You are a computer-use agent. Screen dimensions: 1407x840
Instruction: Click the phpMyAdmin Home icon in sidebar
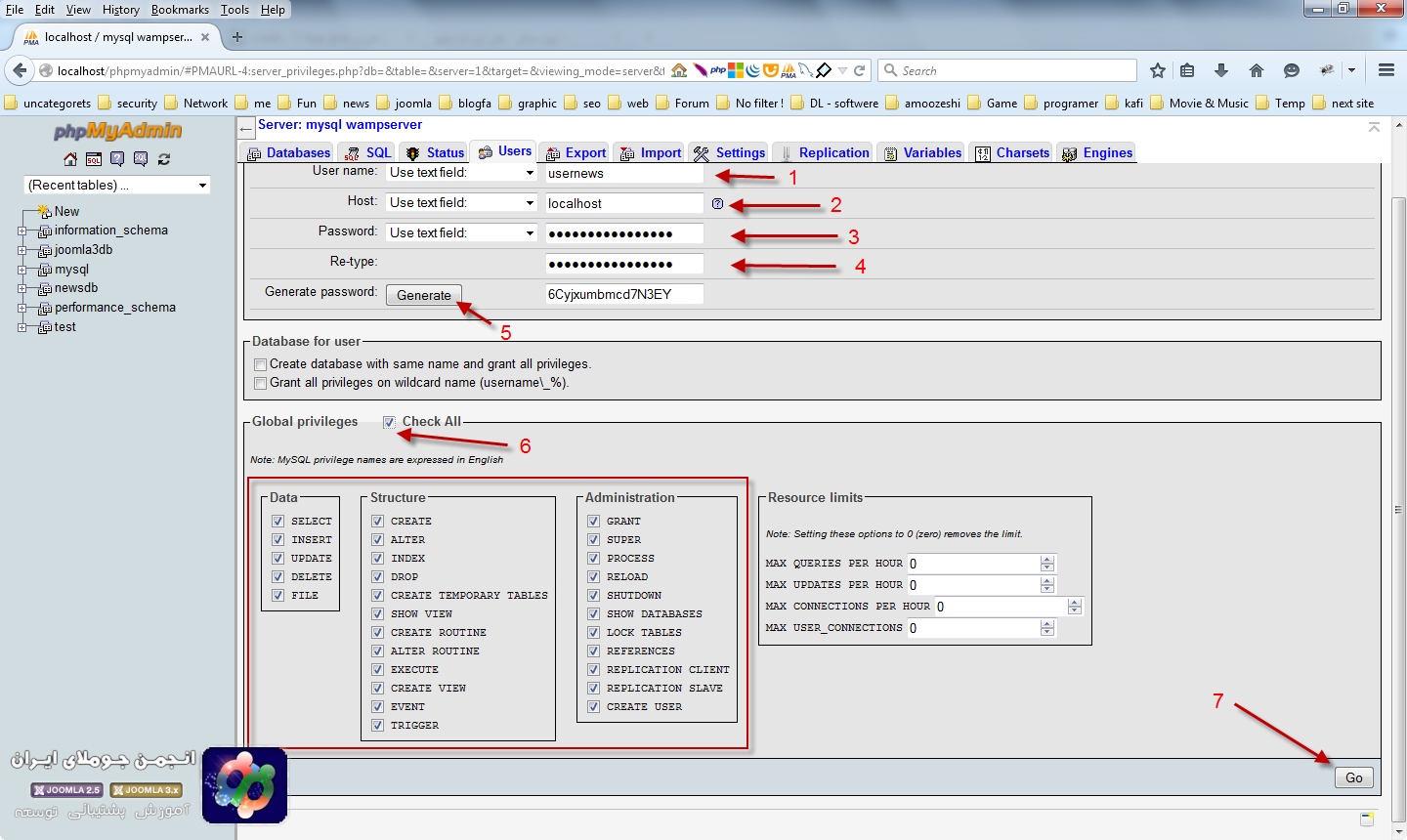click(70, 159)
